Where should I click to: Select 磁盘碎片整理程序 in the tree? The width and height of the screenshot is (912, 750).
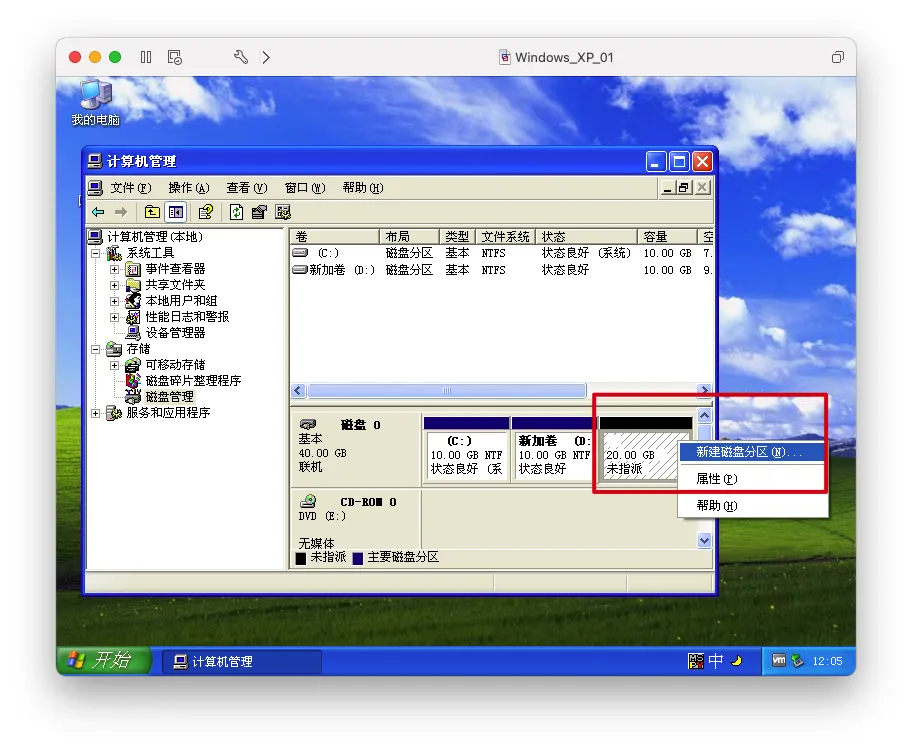click(193, 381)
